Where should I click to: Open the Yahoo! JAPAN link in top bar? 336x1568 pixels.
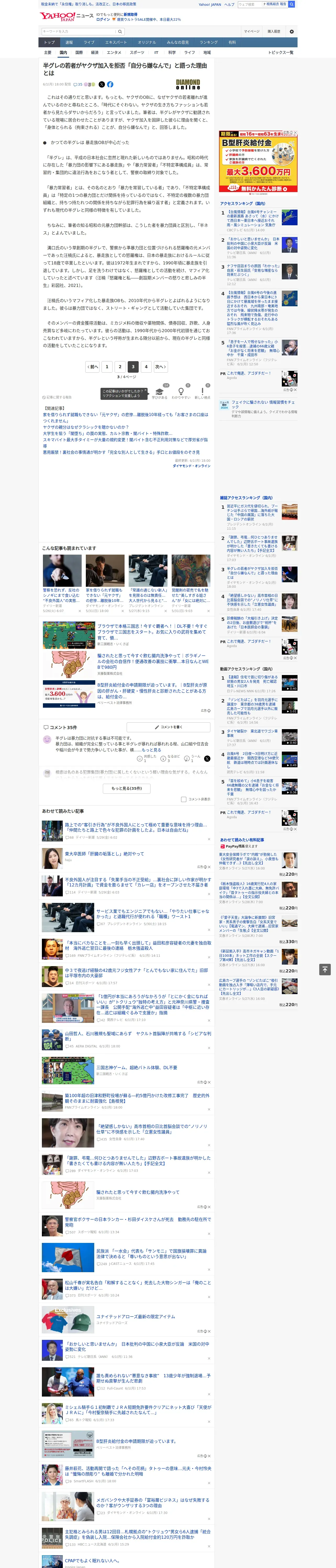(x=210, y=4)
